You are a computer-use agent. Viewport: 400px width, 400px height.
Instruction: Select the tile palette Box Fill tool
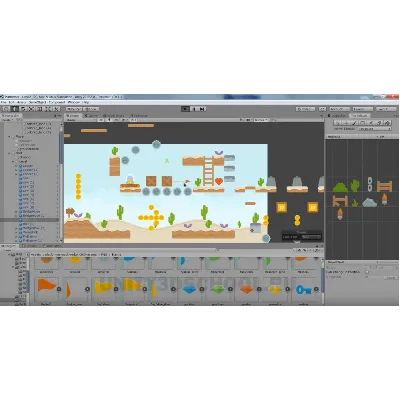(x=363, y=123)
